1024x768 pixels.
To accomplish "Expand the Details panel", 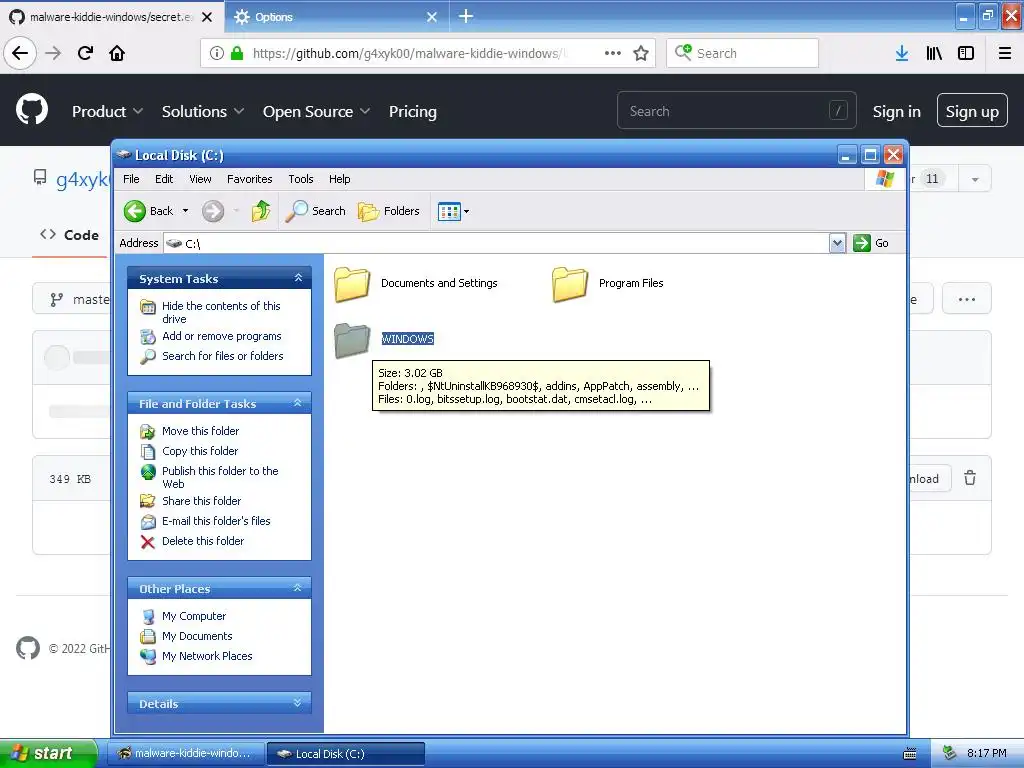I will [298, 703].
